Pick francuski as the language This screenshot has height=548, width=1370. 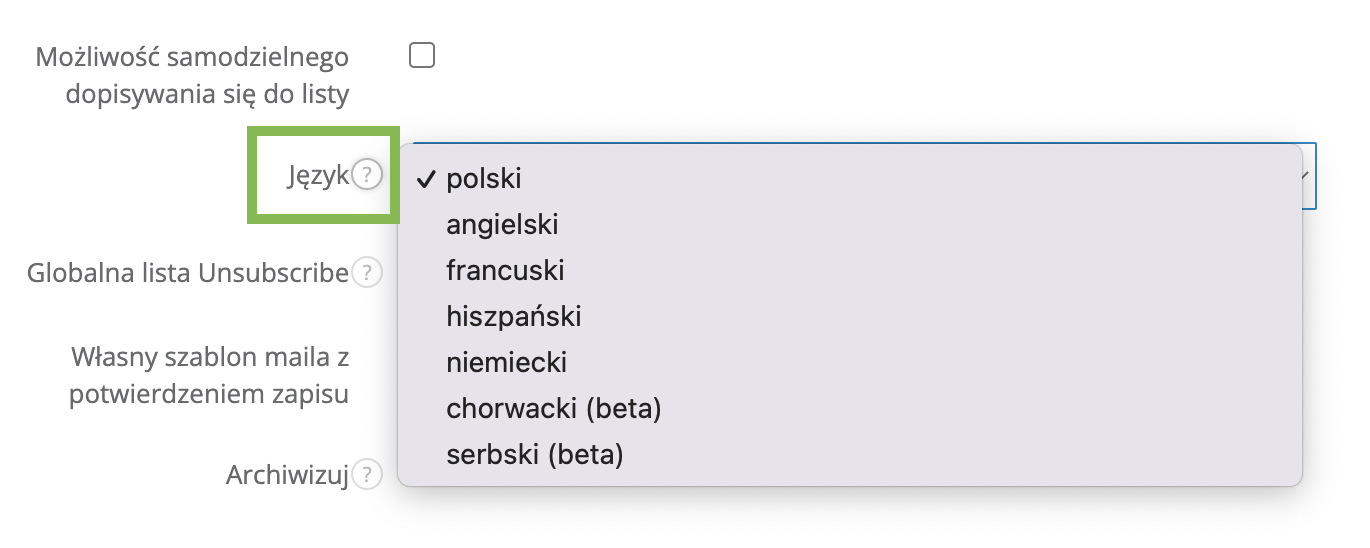point(505,271)
